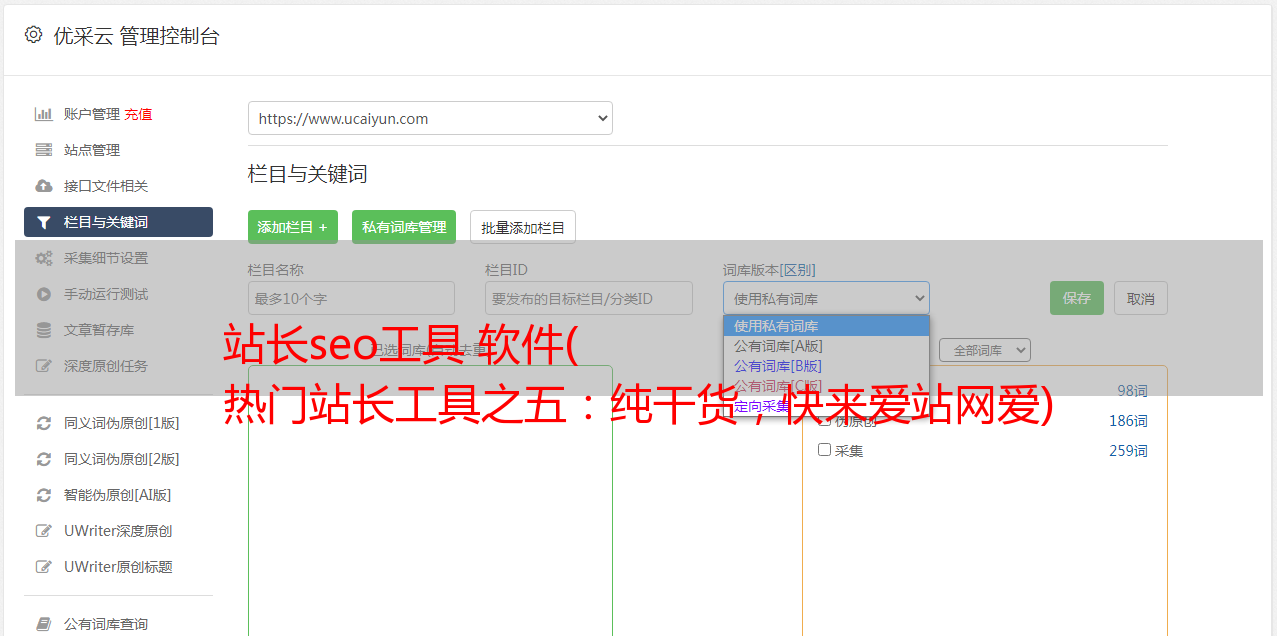The image size is (1277, 636).
Task: Click the edit icon for UWriter原创标题
Action: [x=43, y=567]
